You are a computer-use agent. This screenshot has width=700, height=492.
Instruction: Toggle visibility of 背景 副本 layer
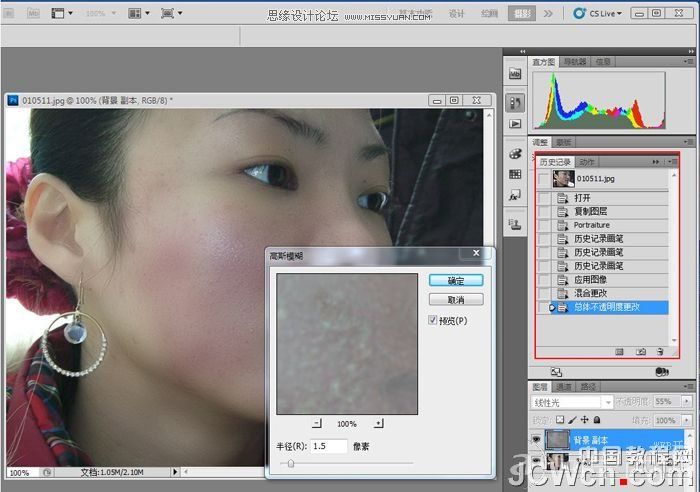pyautogui.click(x=536, y=439)
